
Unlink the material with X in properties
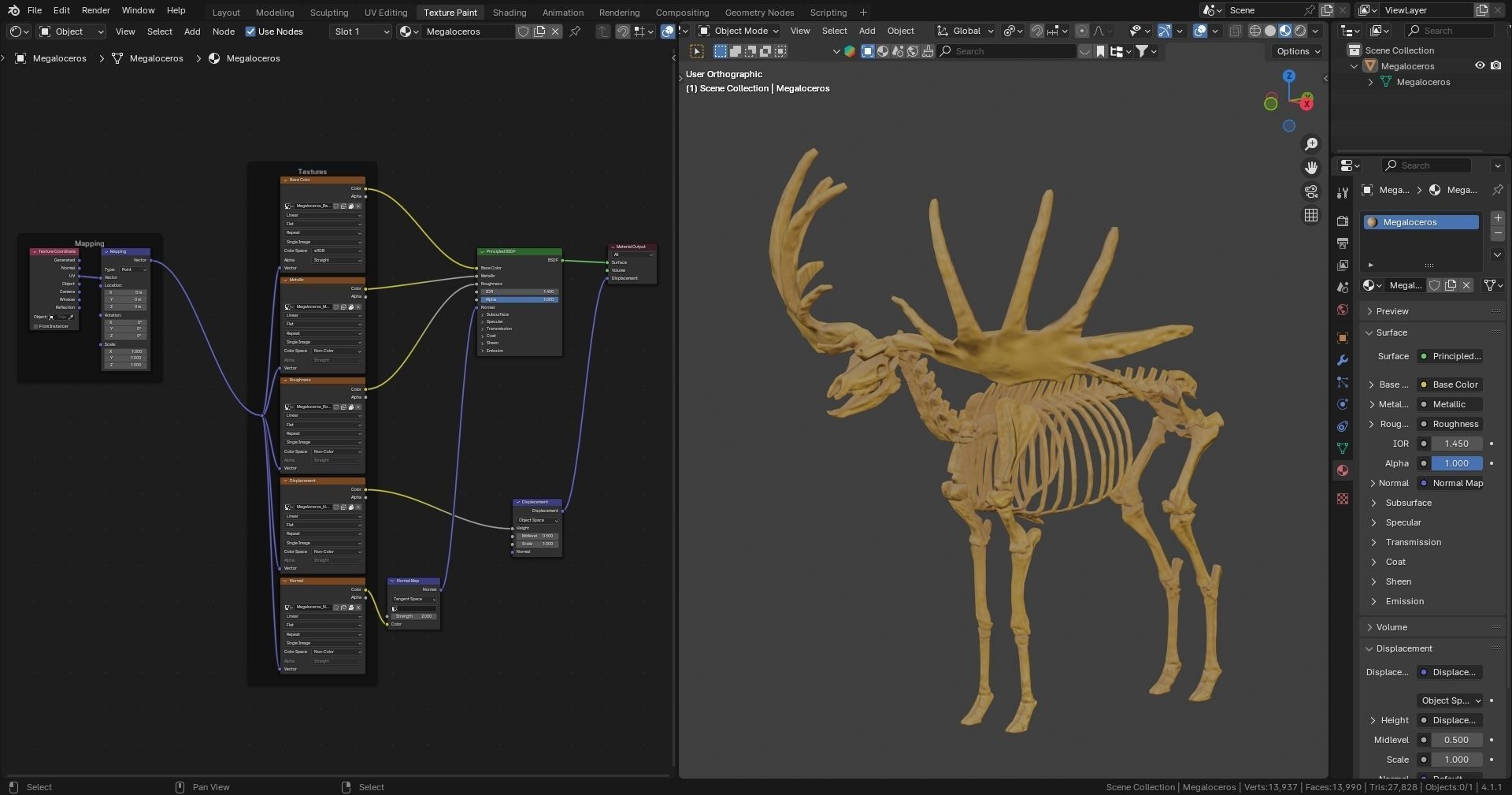pyautogui.click(x=1466, y=285)
